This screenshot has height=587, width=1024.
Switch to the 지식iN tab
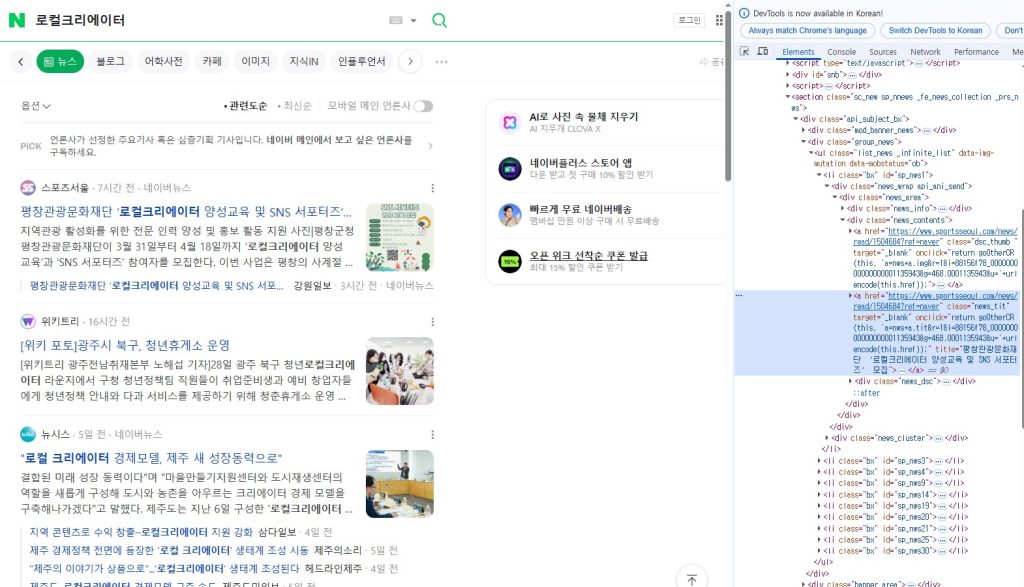pos(304,61)
